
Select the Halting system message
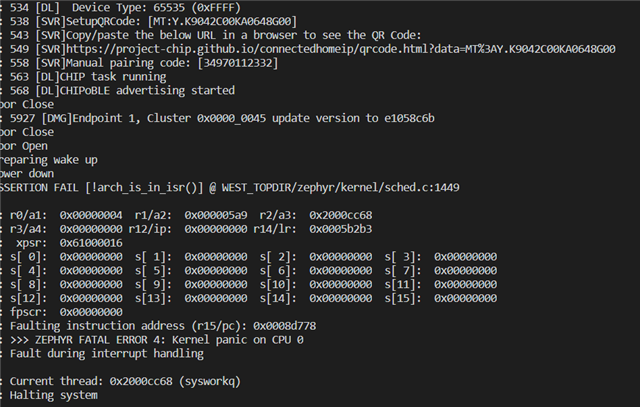coord(53,395)
